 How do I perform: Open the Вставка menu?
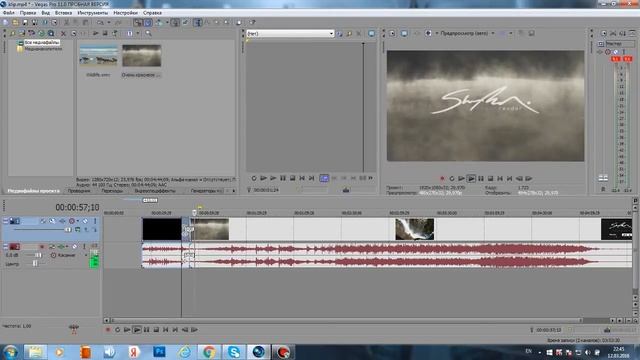[63, 13]
